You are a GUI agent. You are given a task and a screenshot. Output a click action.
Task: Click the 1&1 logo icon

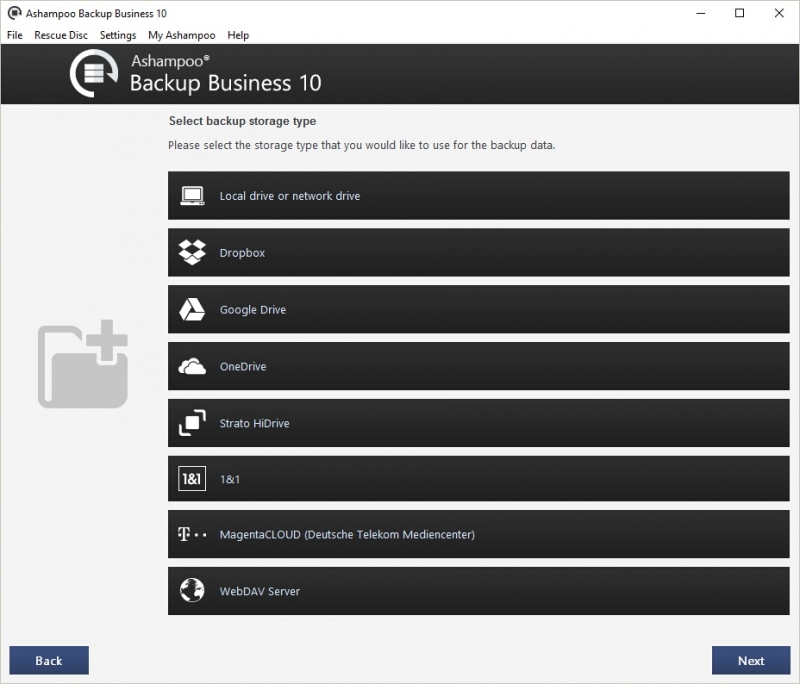[192, 478]
